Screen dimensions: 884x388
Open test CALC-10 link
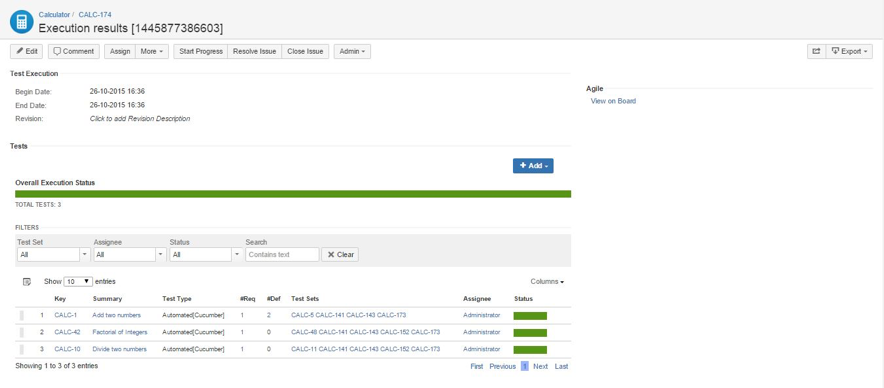coord(67,349)
